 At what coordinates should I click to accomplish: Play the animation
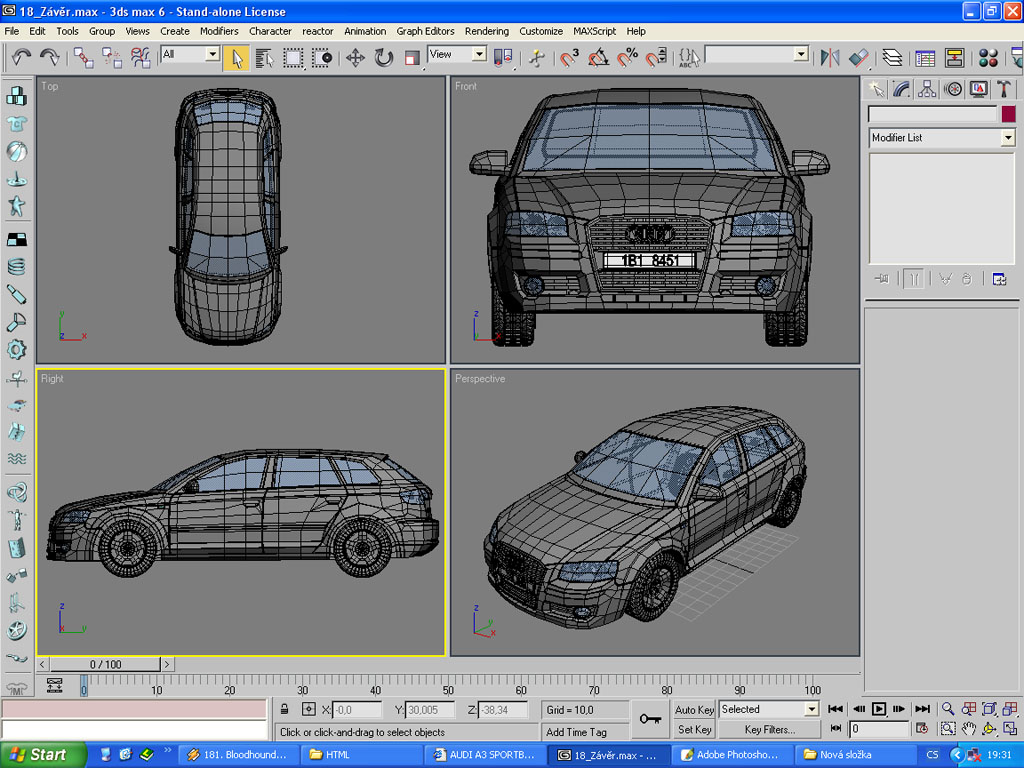coord(879,709)
